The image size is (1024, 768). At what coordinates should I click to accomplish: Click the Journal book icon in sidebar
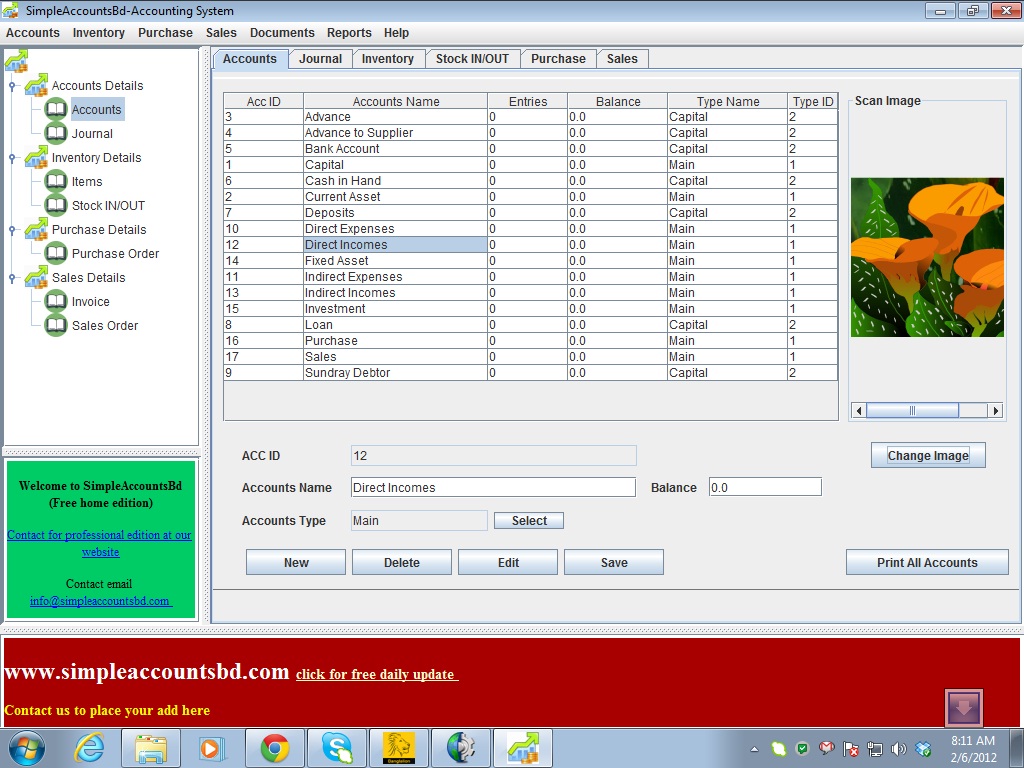[x=56, y=133]
